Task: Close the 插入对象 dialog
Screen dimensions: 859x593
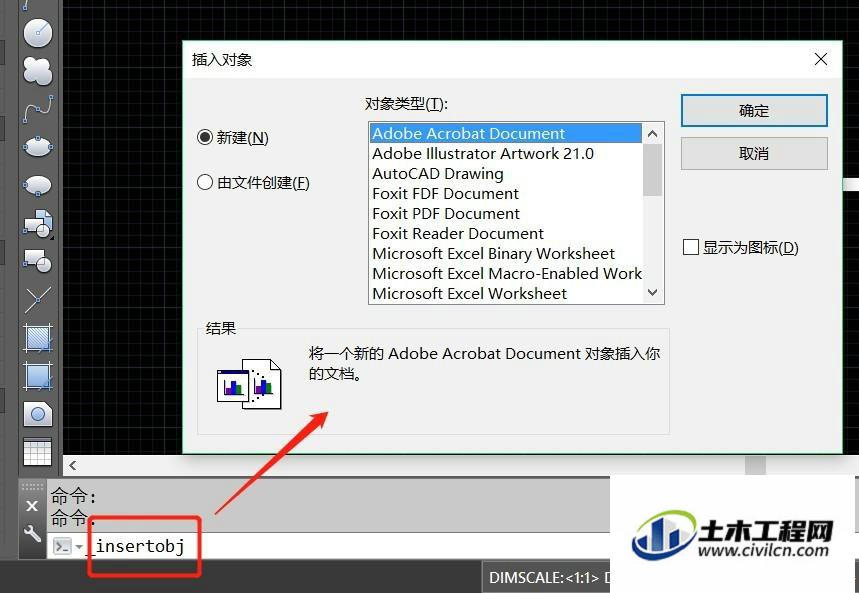Action: pyautogui.click(x=821, y=59)
